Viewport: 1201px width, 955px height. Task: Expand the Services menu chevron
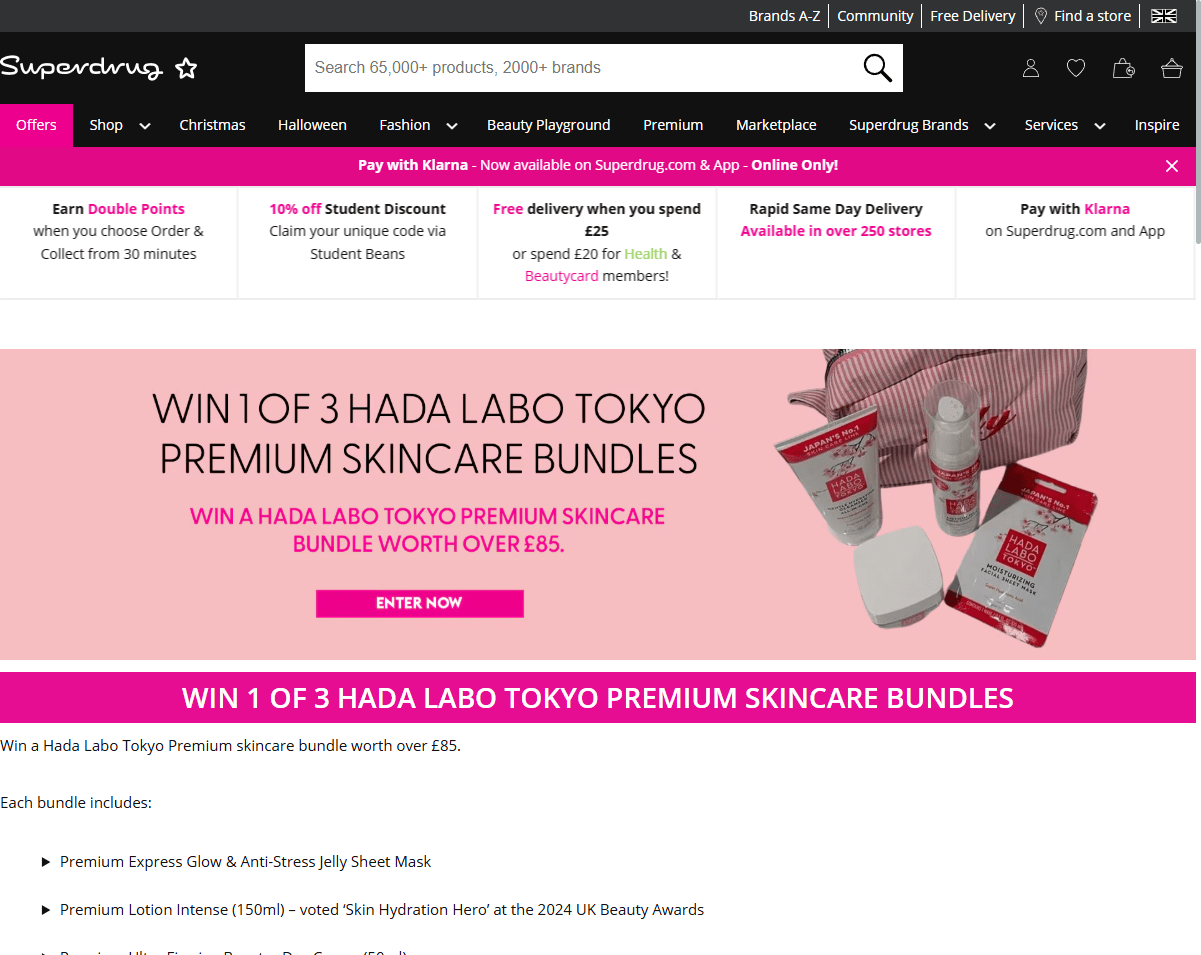[1100, 126]
